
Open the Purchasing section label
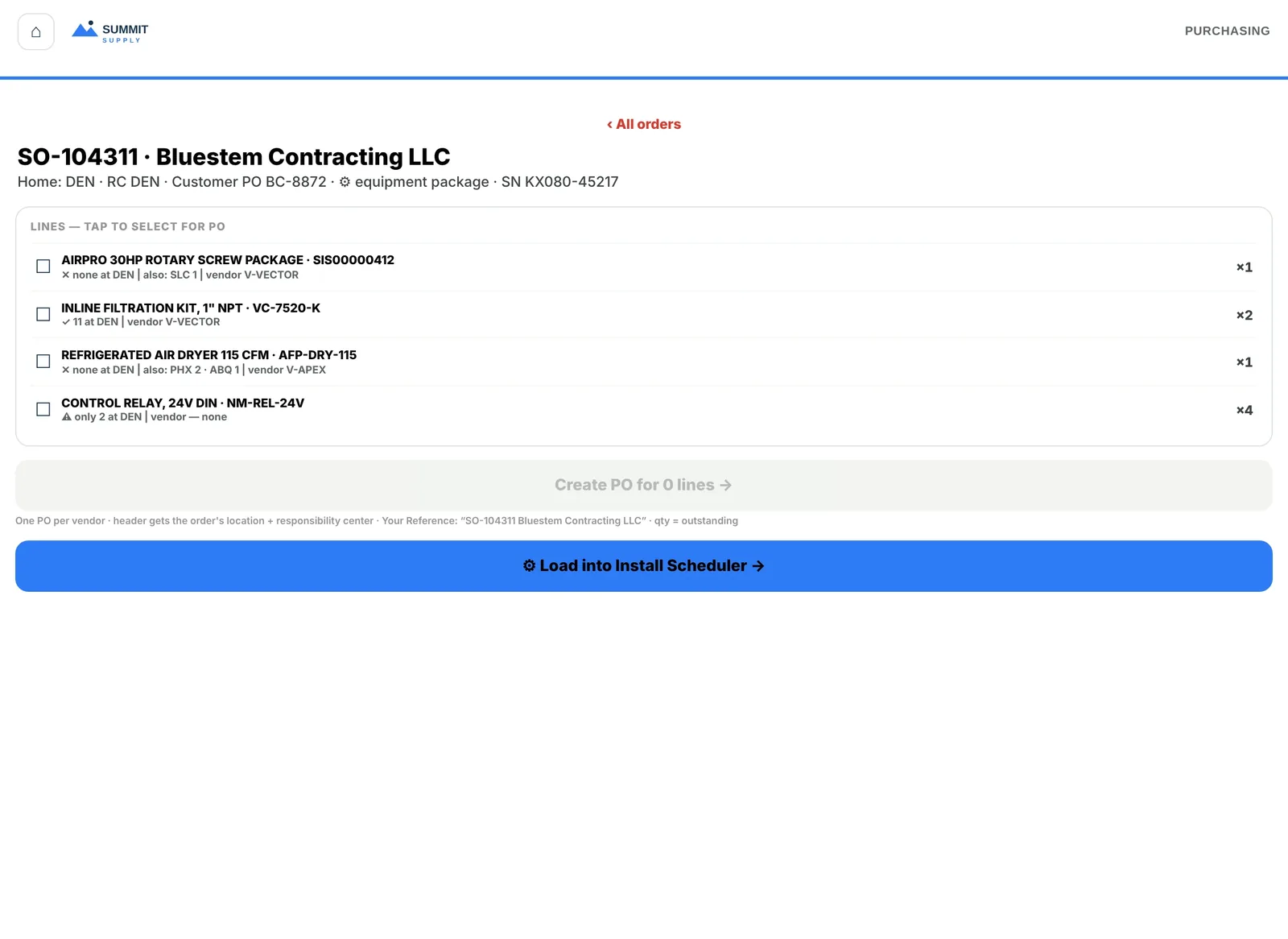click(1227, 31)
